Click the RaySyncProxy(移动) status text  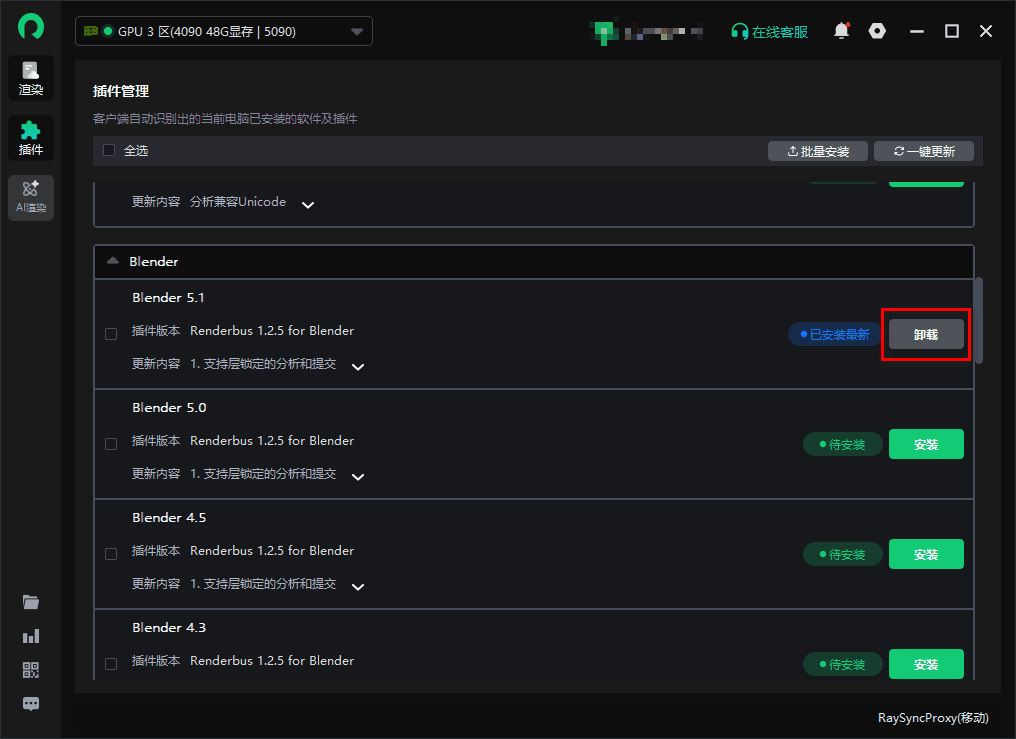[x=933, y=718]
